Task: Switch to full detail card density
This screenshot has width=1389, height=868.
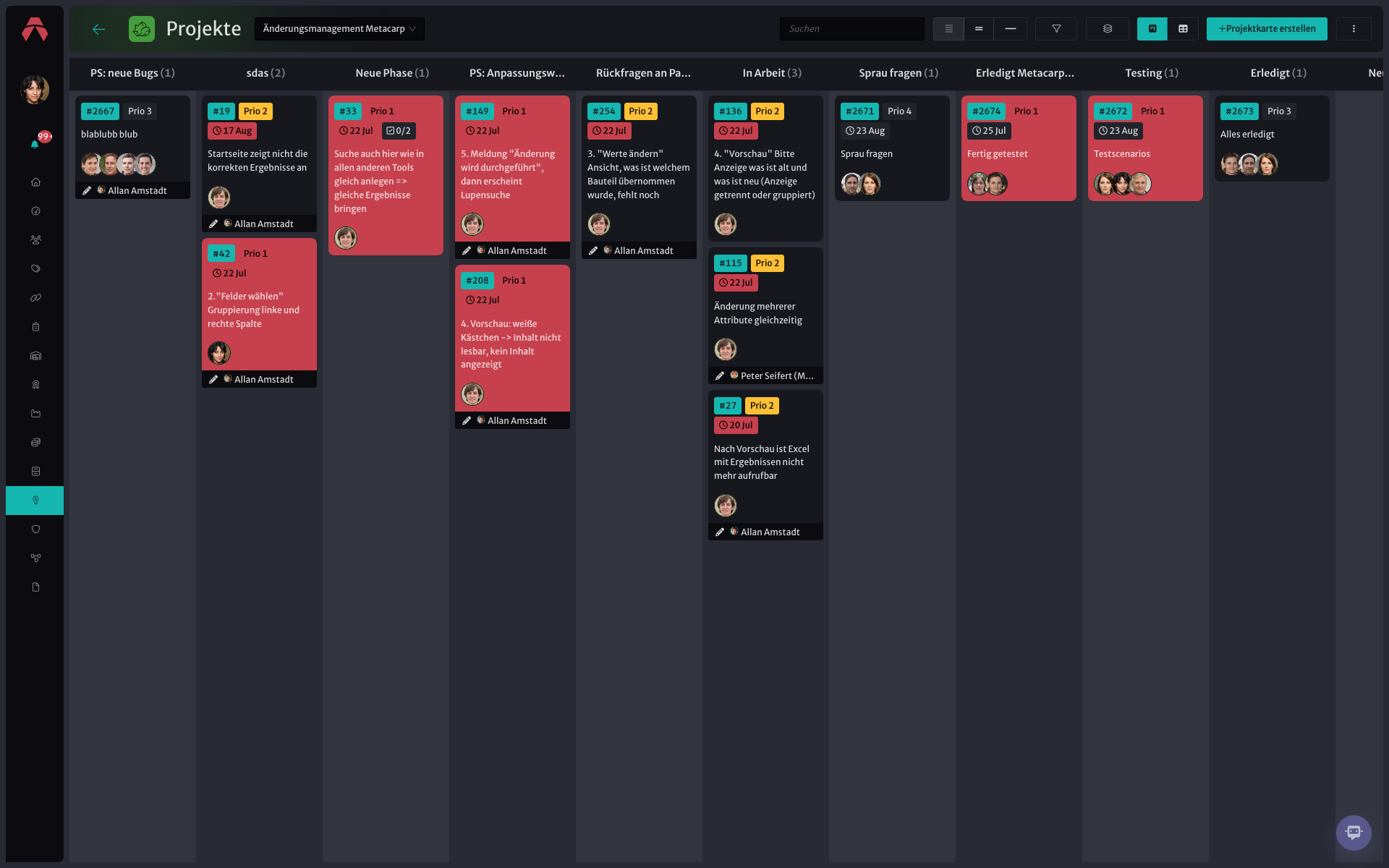Action: tap(948, 29)
